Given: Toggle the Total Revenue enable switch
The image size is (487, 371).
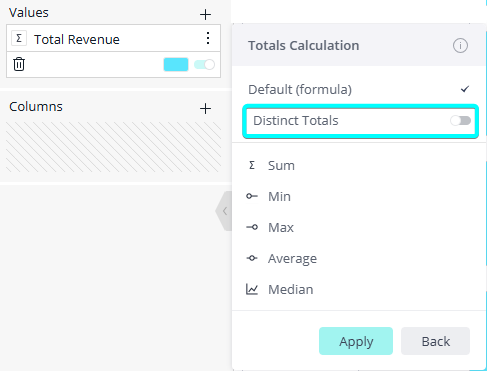Looking at the screenshot, I should pyautogui.click(x=204, y=64).
